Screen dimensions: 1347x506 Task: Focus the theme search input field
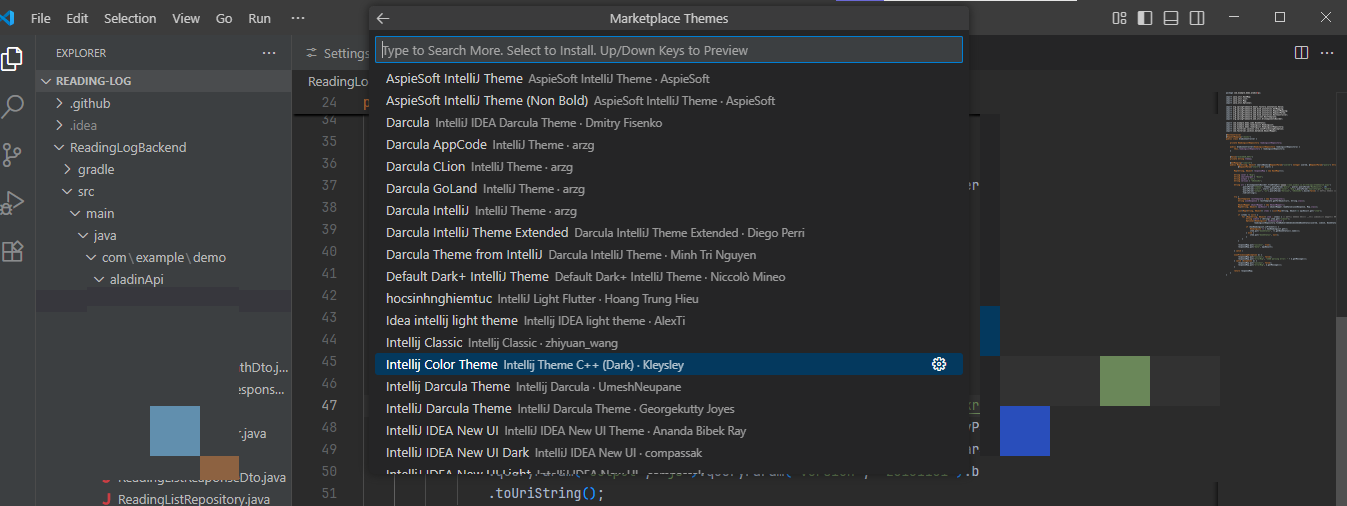click(x=669, y=50)
